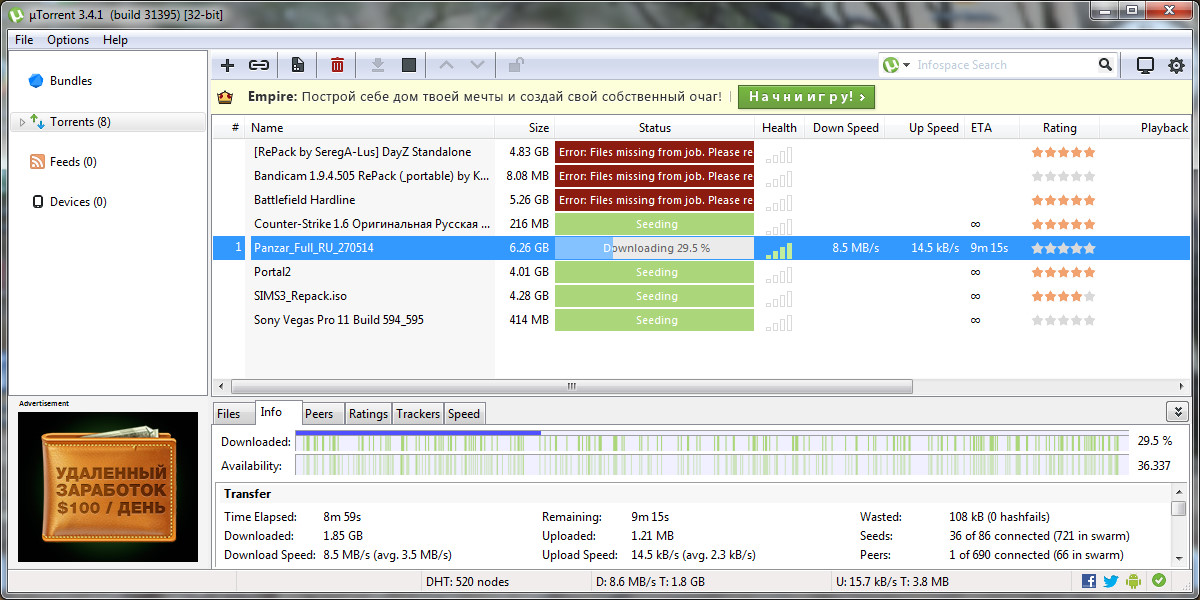Click the horizontal scrollbar under torrent list
This screenshot has width=1200, height=600.
point(572,386)
